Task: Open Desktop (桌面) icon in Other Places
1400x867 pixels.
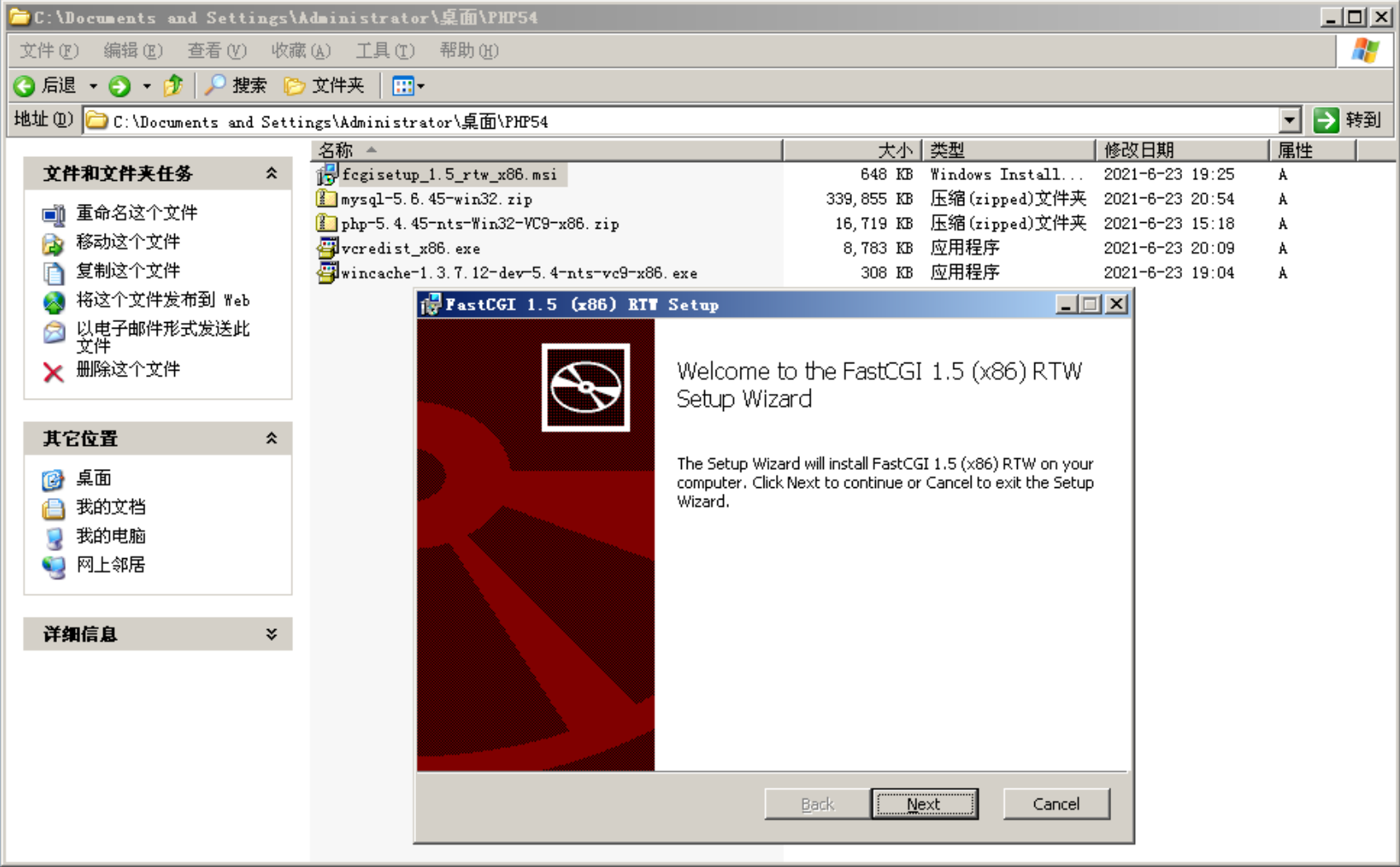Action: coord(54,479)
